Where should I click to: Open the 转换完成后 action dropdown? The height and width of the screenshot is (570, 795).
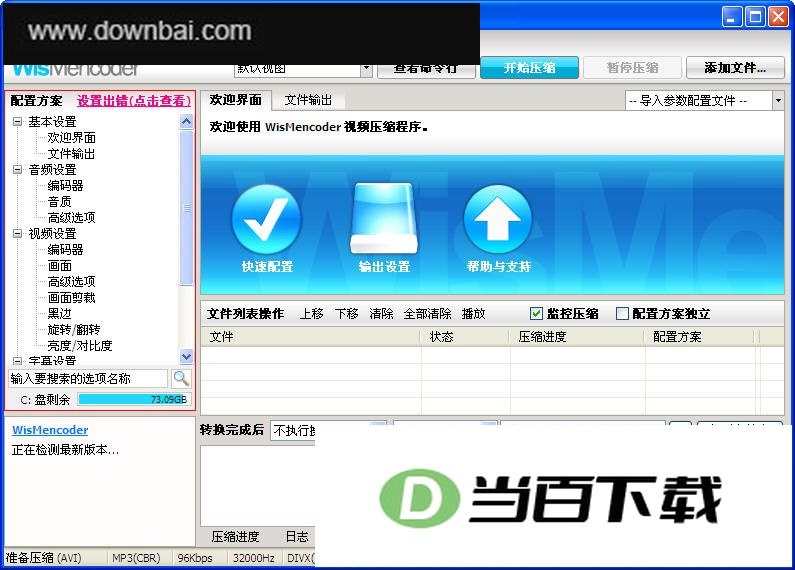point(328,431)
